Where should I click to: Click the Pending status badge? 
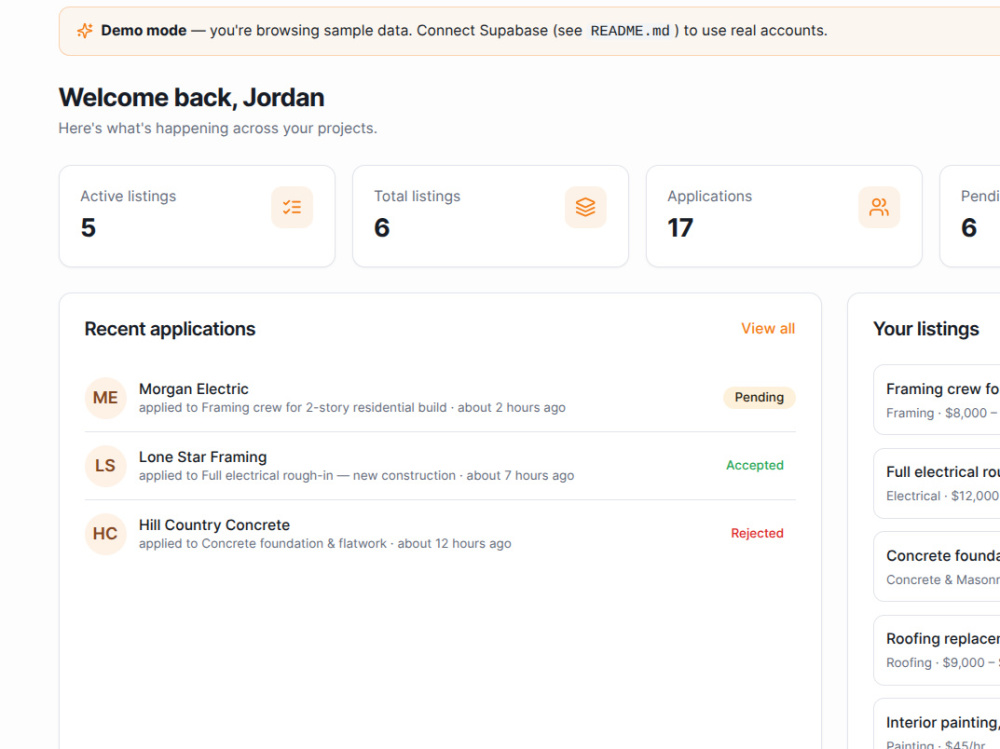tap(759, 397)
